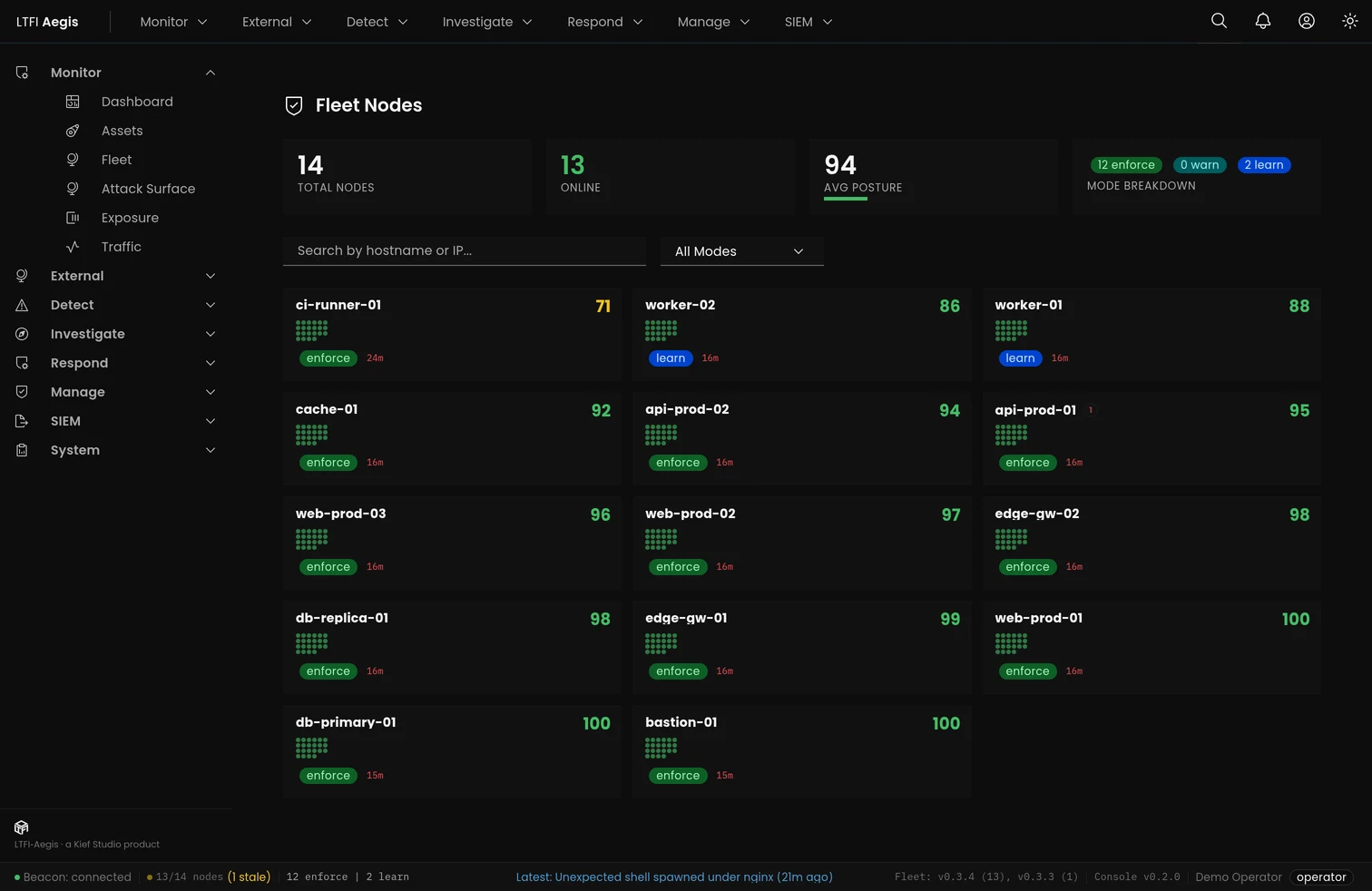Click the Attack Surface sidebar icon
Screen dimensions: 1372x891
coord(73,189)
